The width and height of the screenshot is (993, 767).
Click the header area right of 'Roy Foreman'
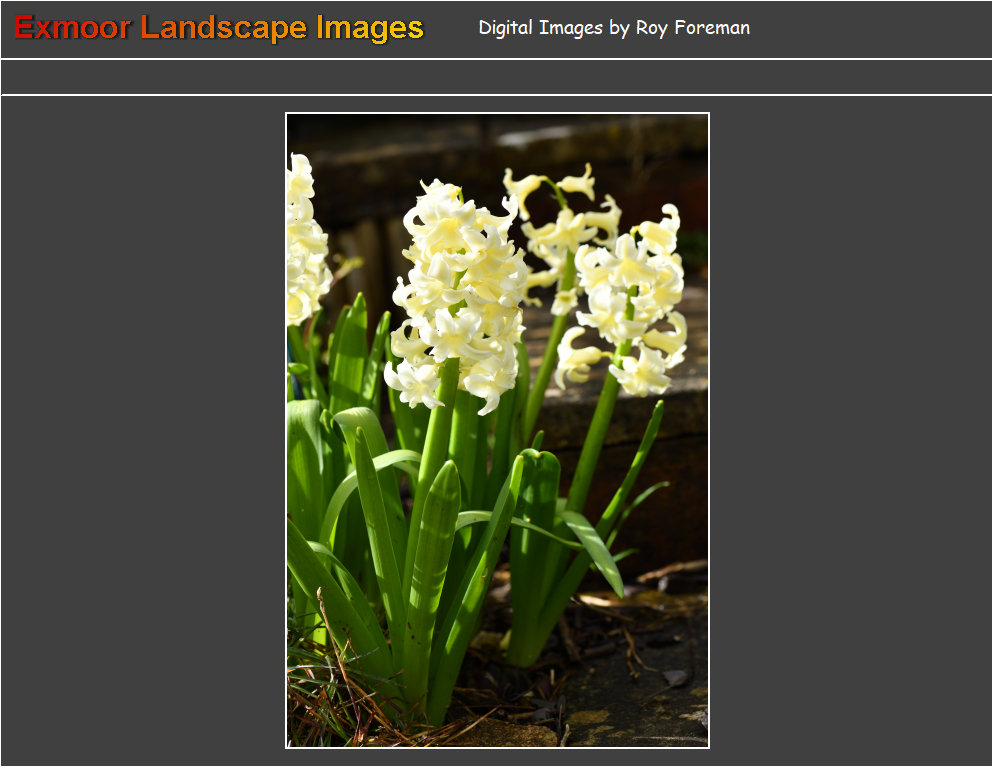tap(870, 28)
